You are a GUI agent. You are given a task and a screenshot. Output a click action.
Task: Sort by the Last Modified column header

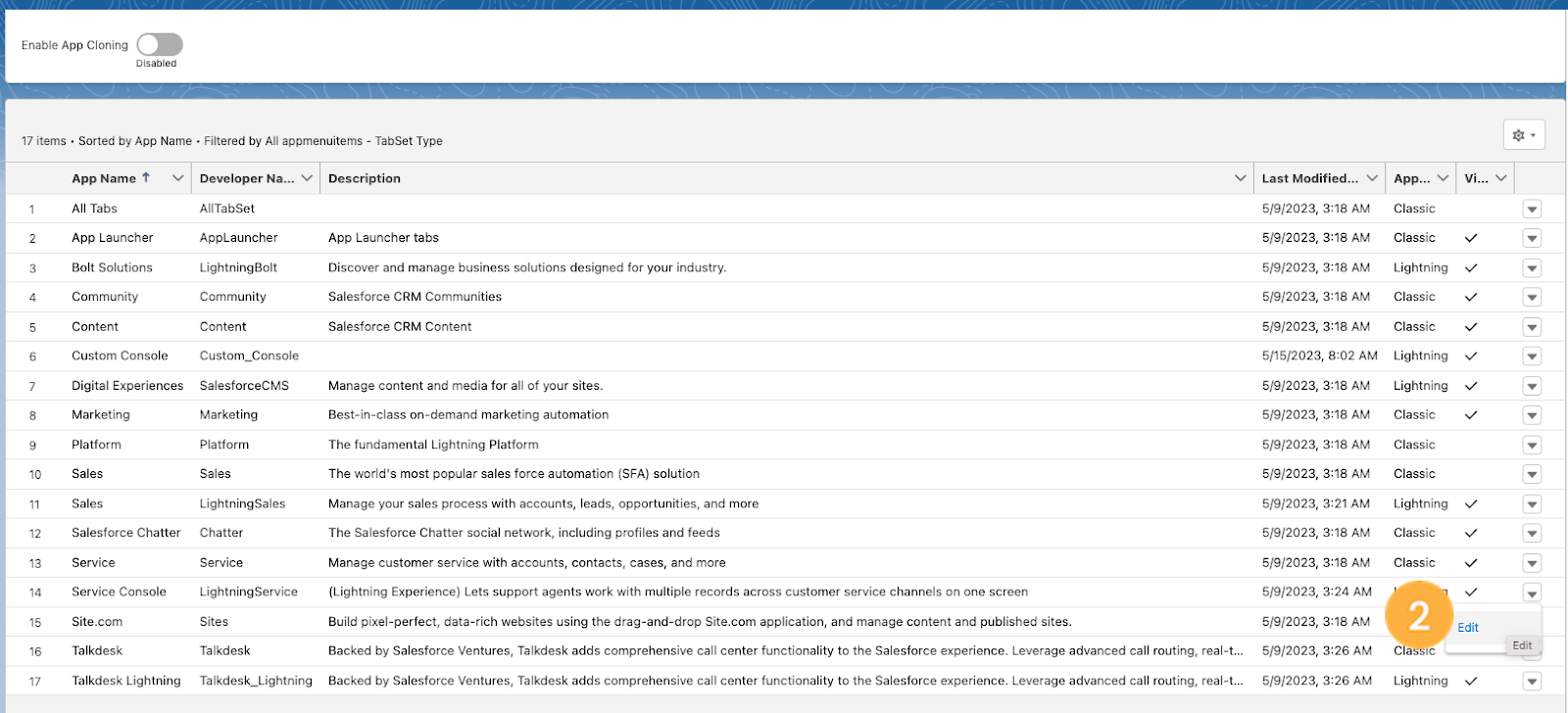[x=1310, y=178]
